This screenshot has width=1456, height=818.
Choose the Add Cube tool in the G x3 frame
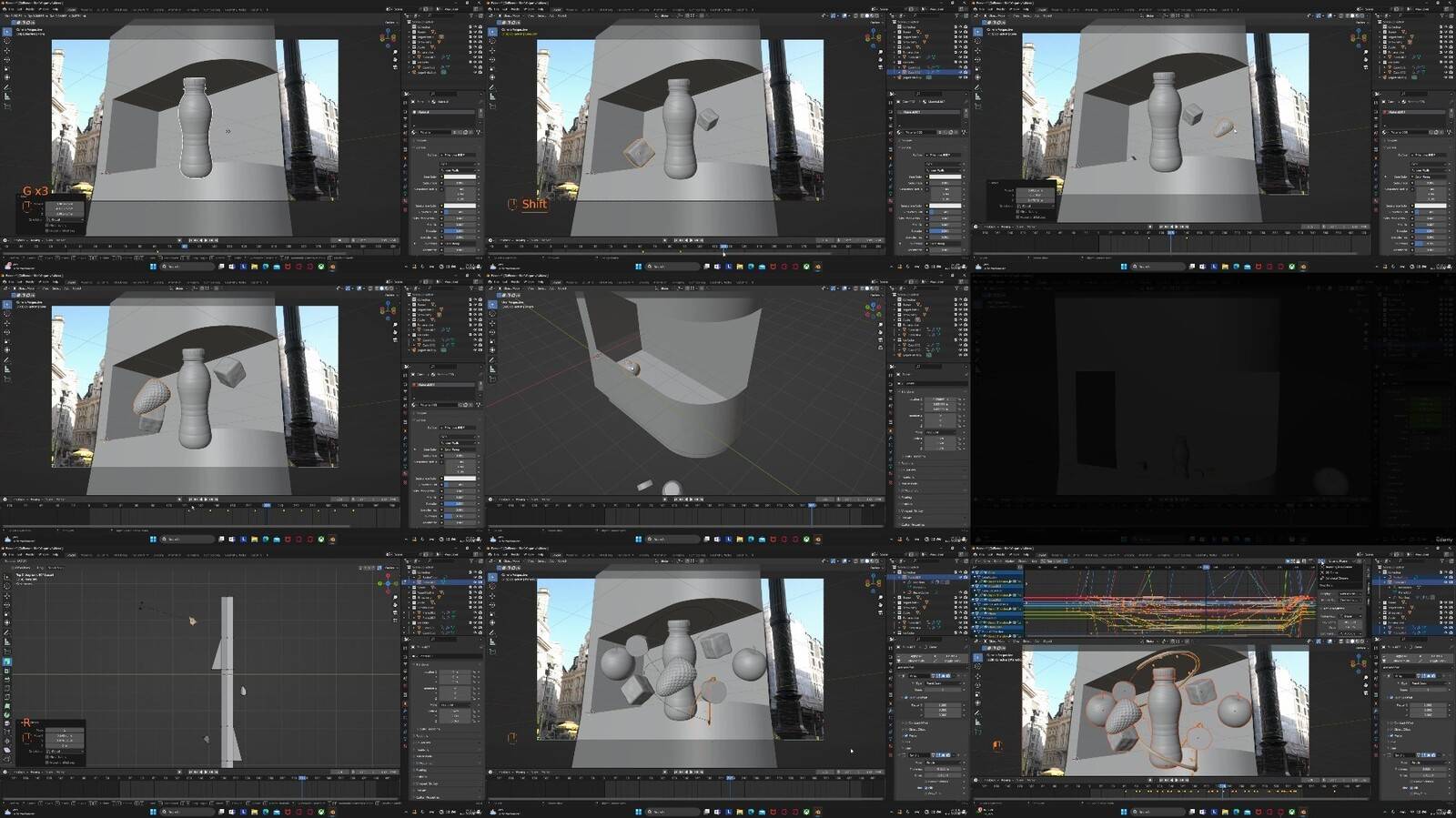click(x=6, y=106)
